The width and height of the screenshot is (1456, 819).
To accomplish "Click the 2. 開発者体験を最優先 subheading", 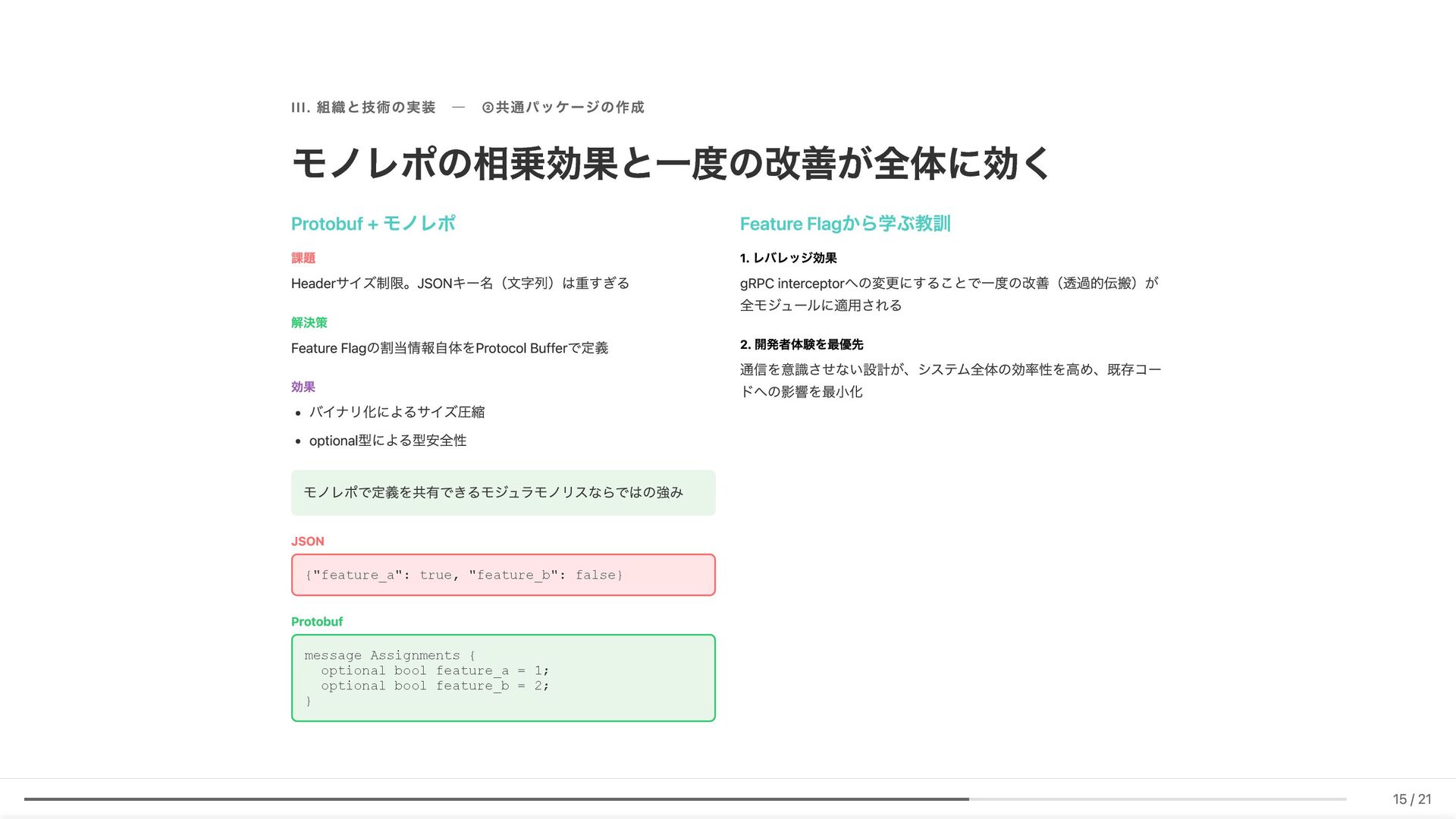I will (801, 344).
